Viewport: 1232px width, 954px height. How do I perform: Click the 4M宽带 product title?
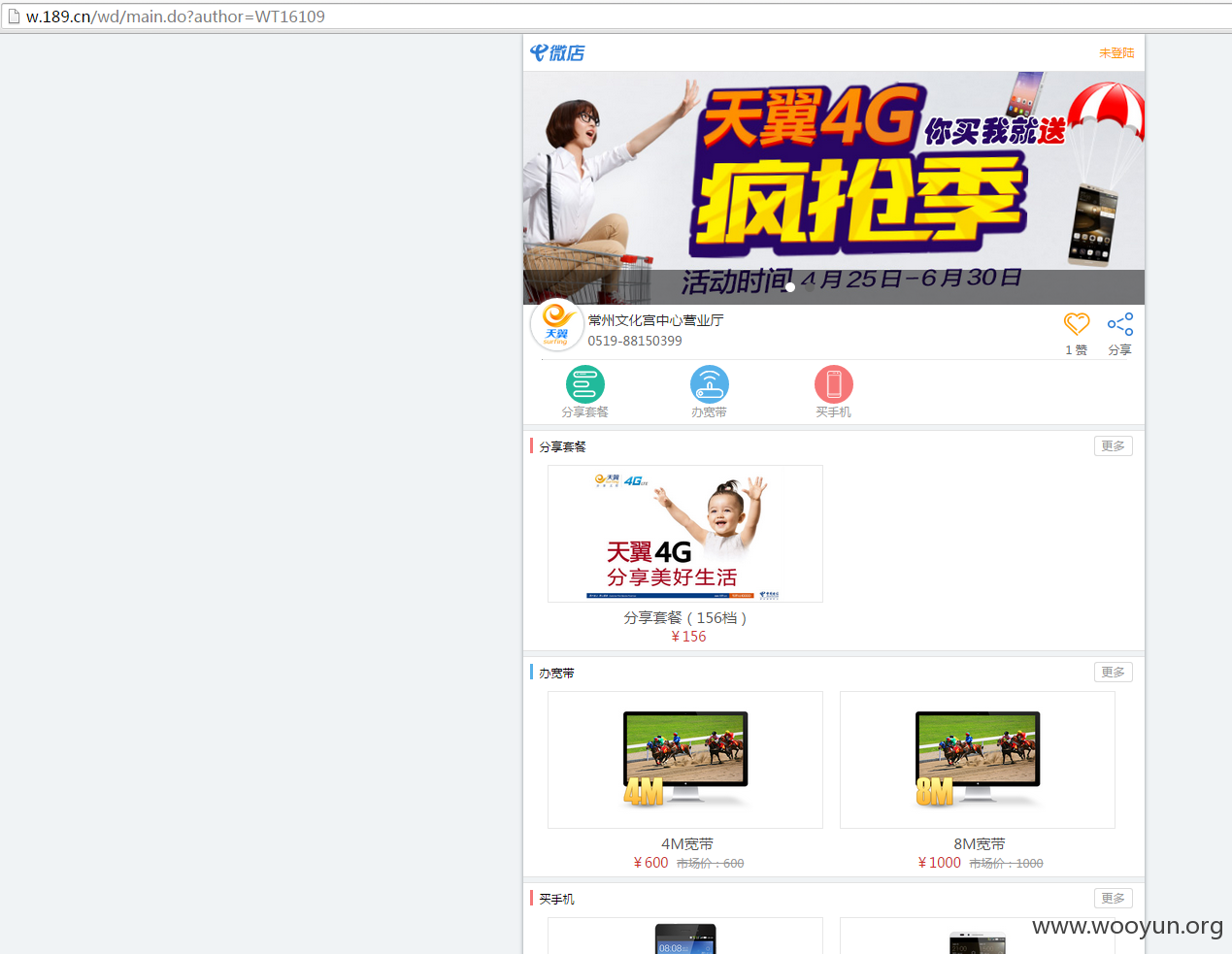point(687,844)
